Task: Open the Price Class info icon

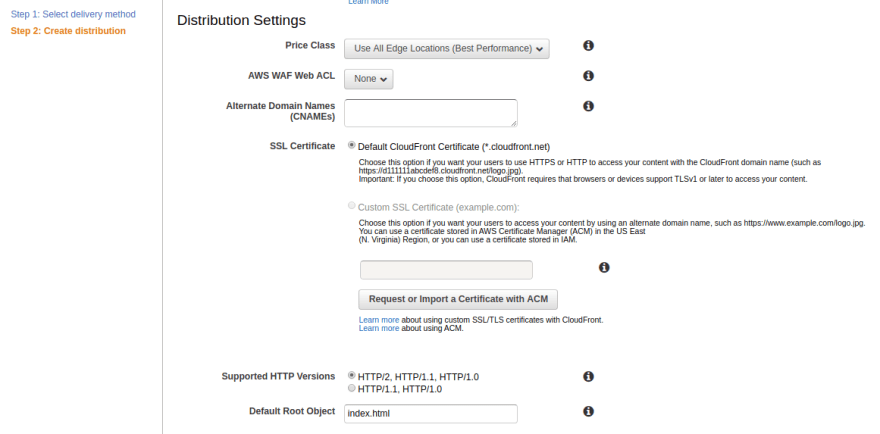Action: (x=588, y=45)
